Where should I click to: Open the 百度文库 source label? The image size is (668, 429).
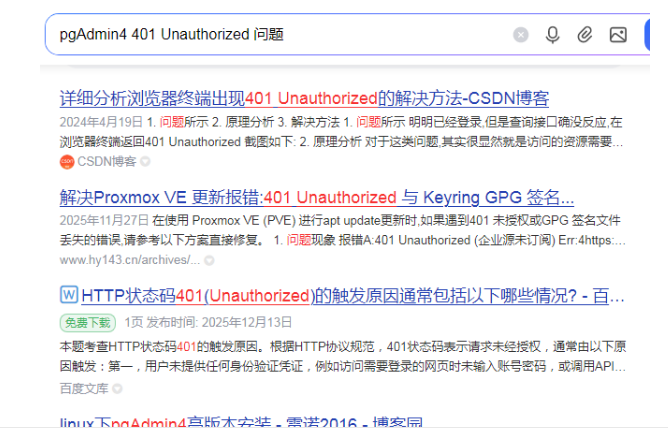[x=84, y=389]
